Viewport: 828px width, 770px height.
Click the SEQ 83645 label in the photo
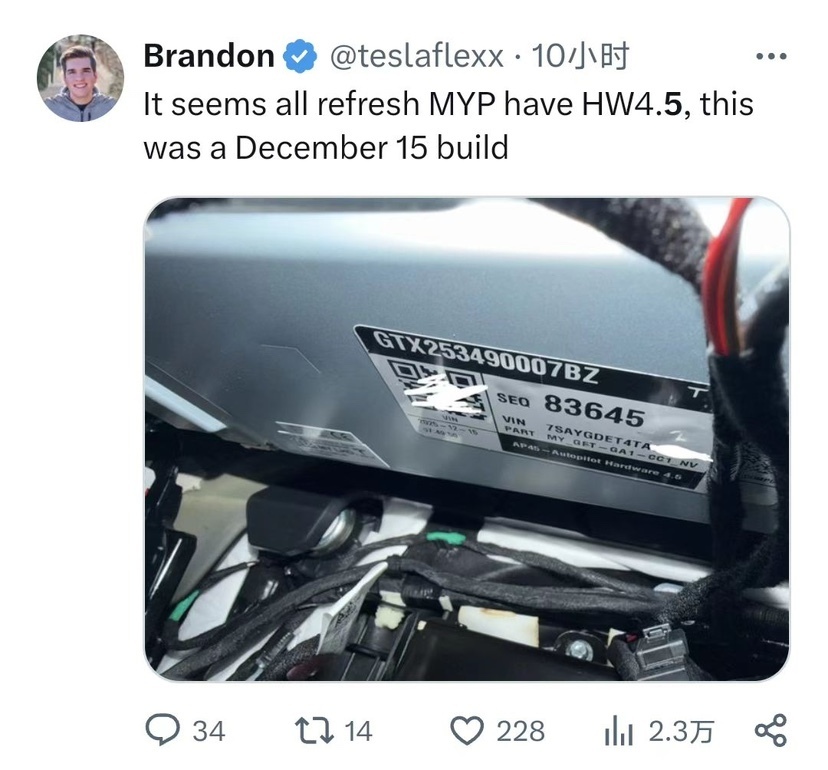(x=571, y=409)
